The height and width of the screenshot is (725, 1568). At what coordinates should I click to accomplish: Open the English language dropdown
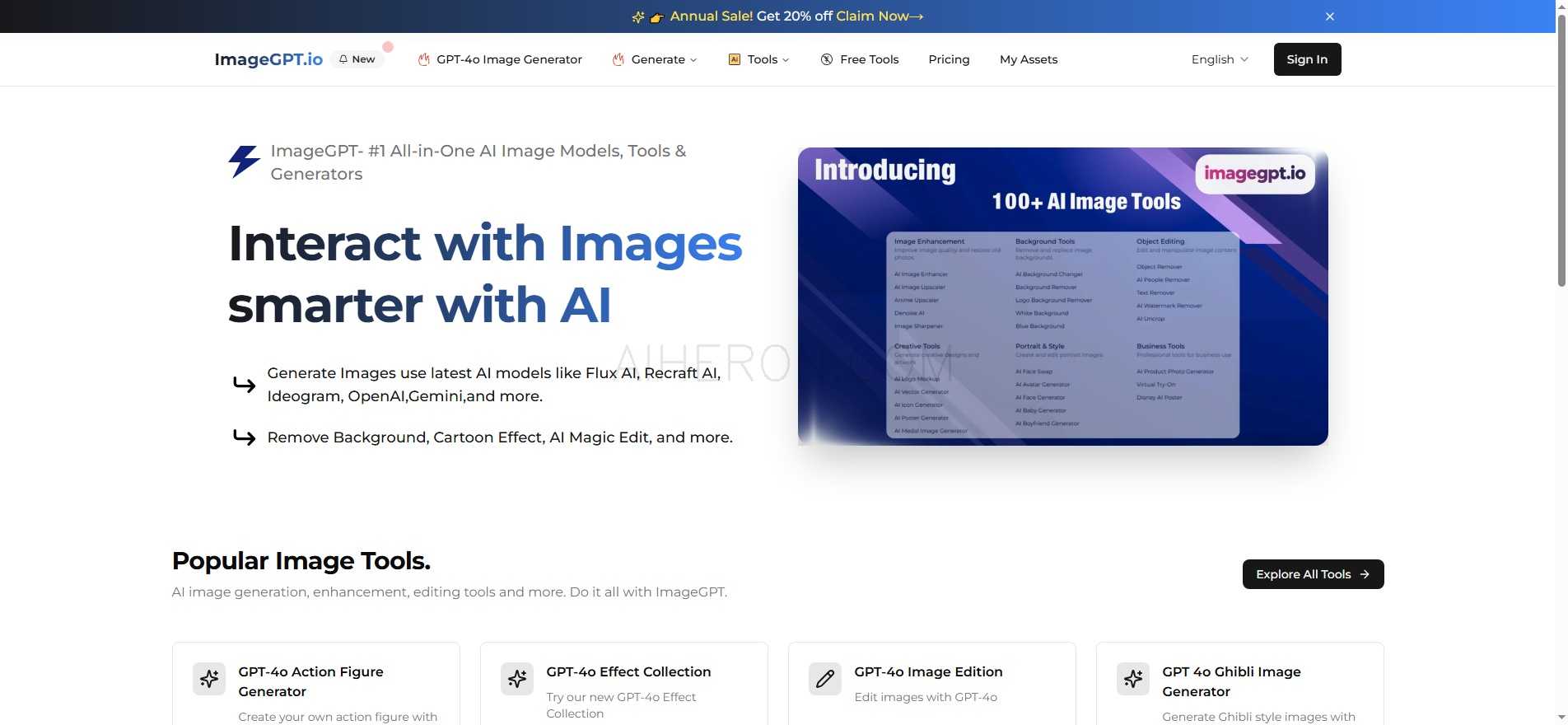coord(1220,59)
